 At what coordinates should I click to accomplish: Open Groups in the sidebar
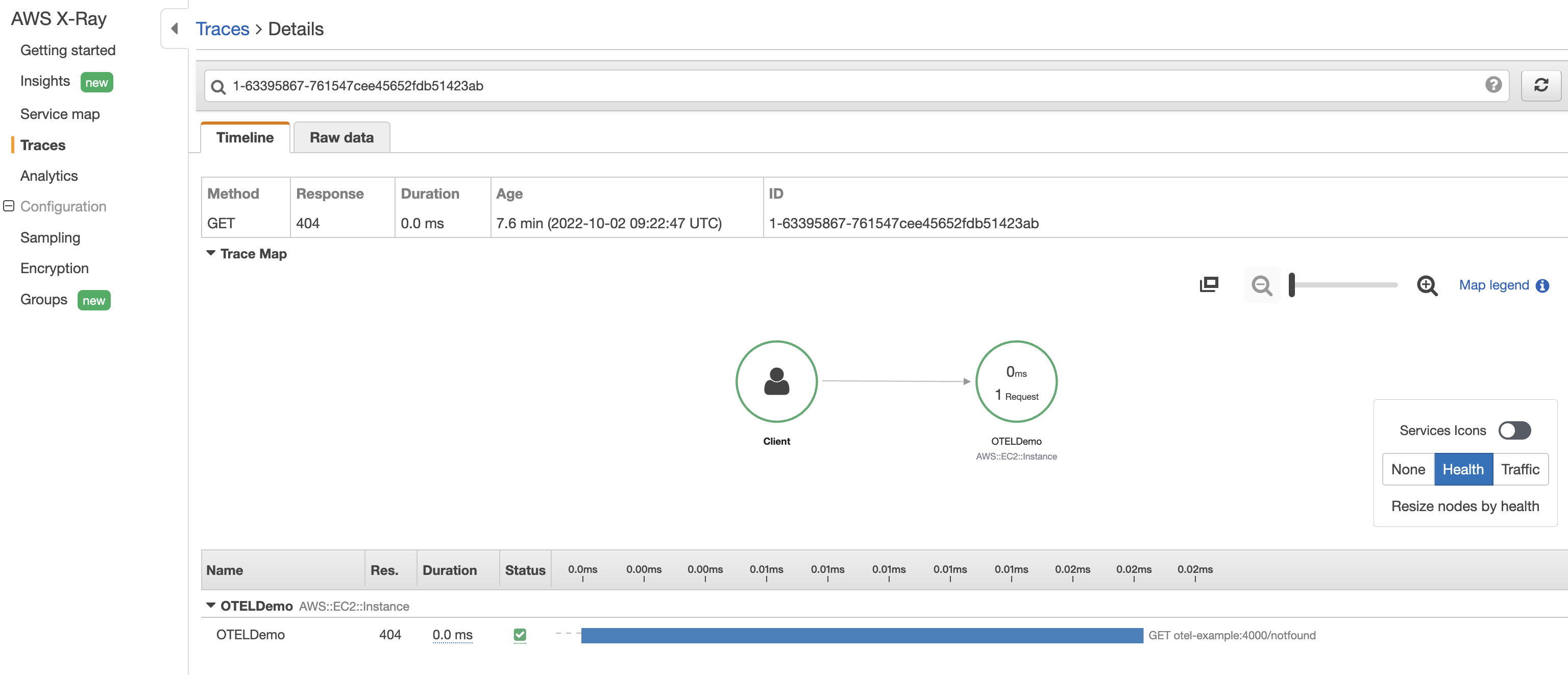(43, 299)
